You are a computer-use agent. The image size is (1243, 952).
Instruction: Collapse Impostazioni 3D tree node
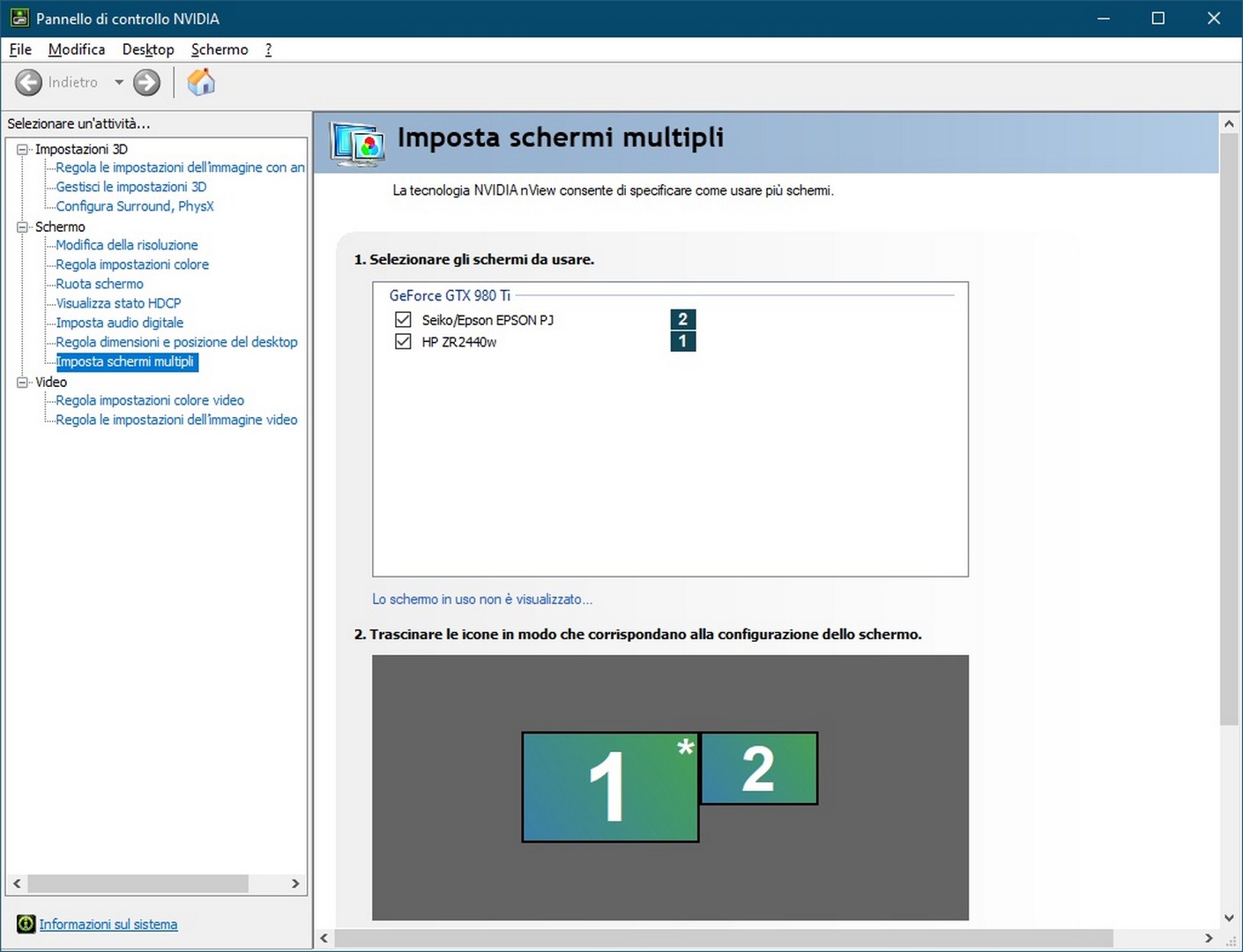[x=23, y=149]
